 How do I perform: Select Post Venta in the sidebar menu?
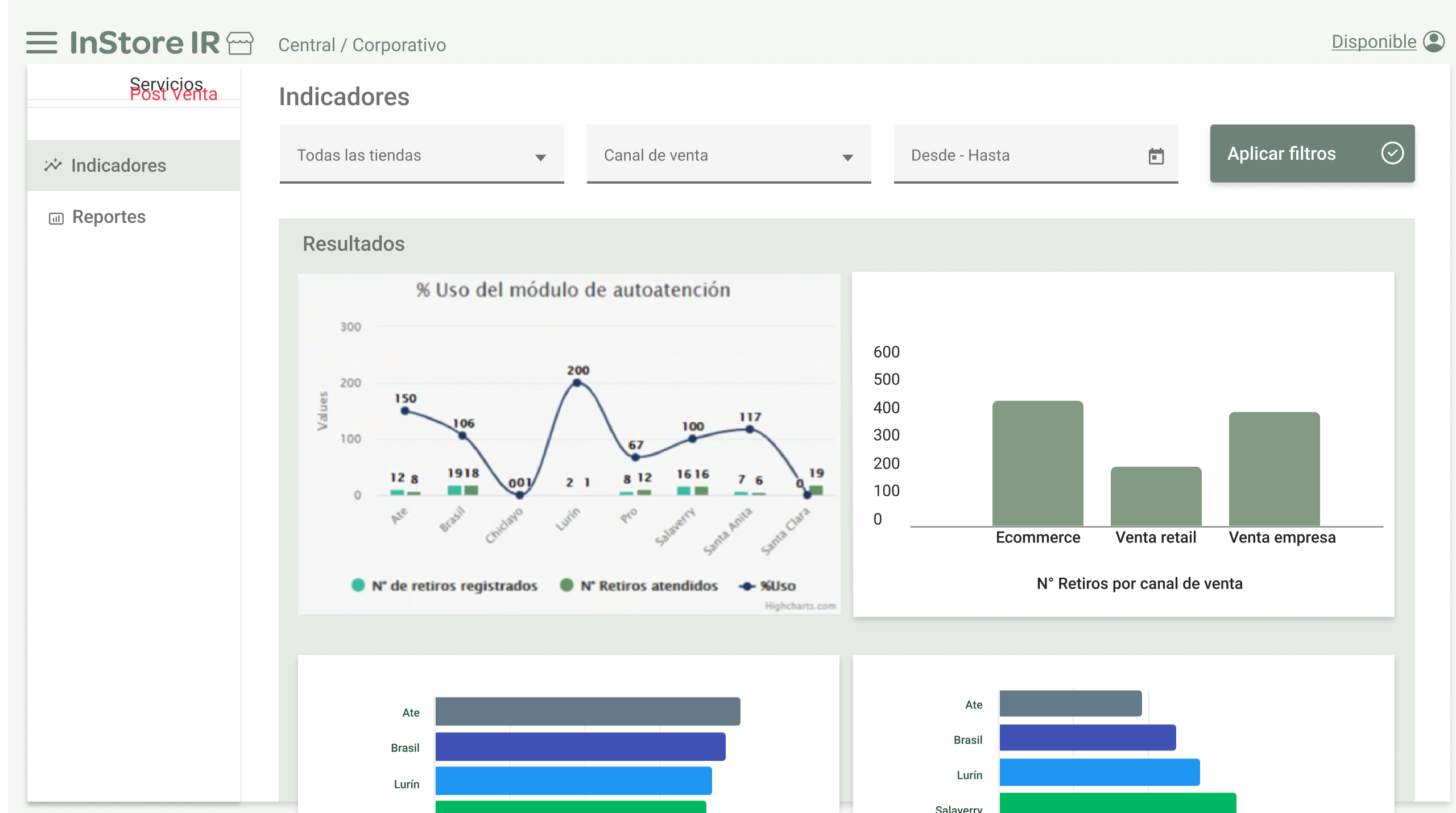(173, 94)
